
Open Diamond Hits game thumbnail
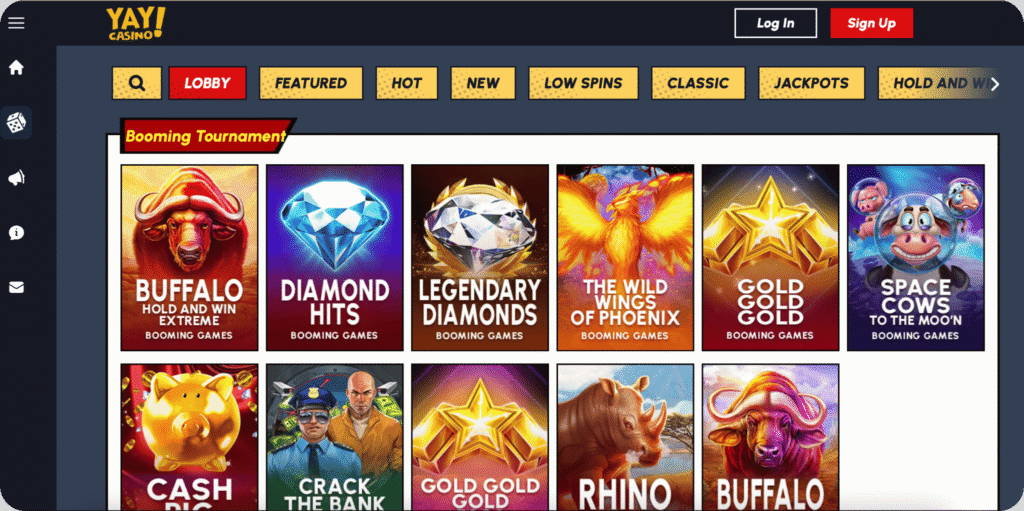point(334,257)
